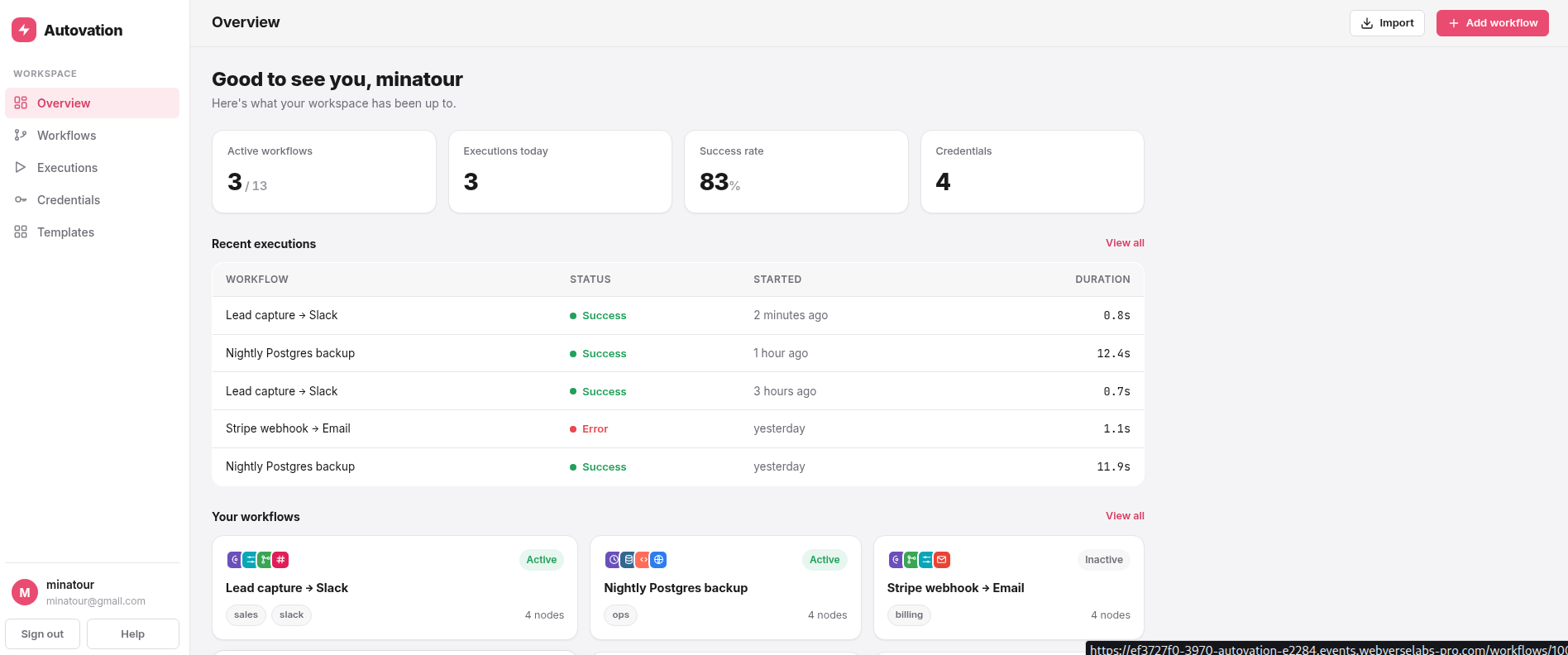Go to the Overview menu item
The height and width of the screenshot is (655, 1568).
(92, 103)
